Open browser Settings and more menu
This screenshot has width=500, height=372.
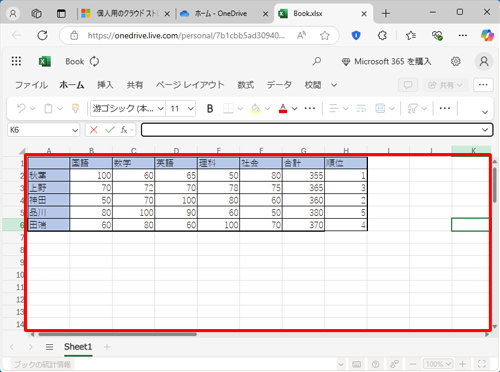463,35
